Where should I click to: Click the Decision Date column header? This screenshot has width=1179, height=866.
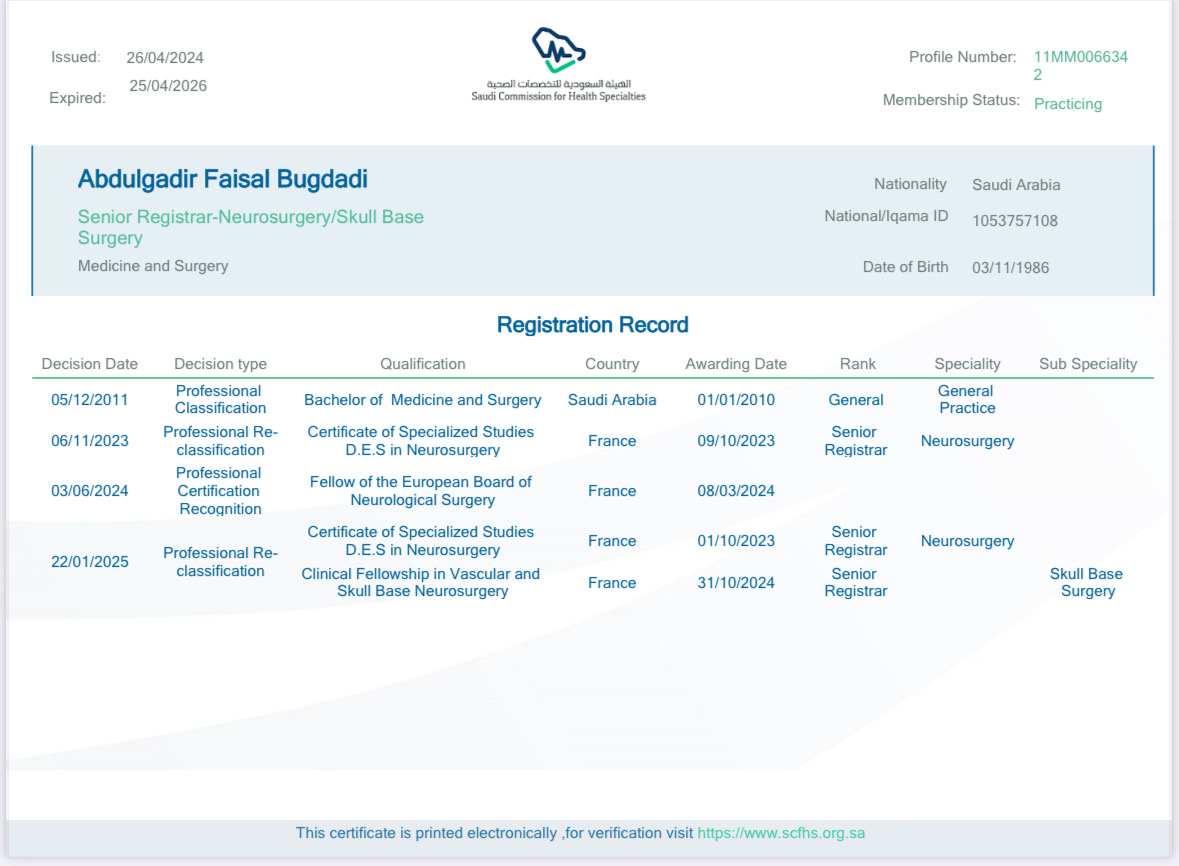click(x=90, y=364)
